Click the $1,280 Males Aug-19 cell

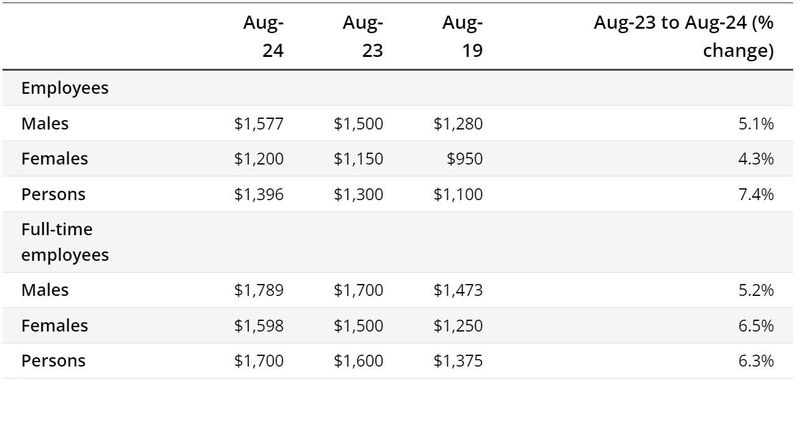[x=458, y=124]
